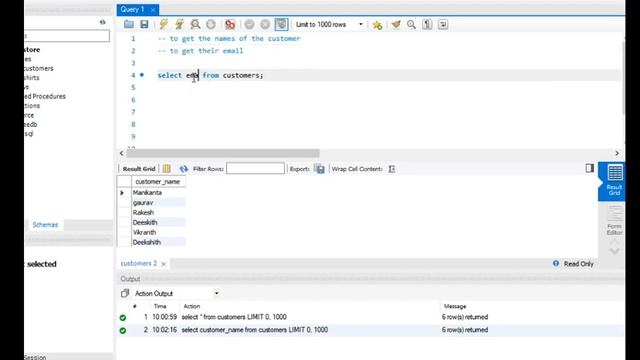
Task: Execute statement under cursor lightning icon
Action: (179, 24)
